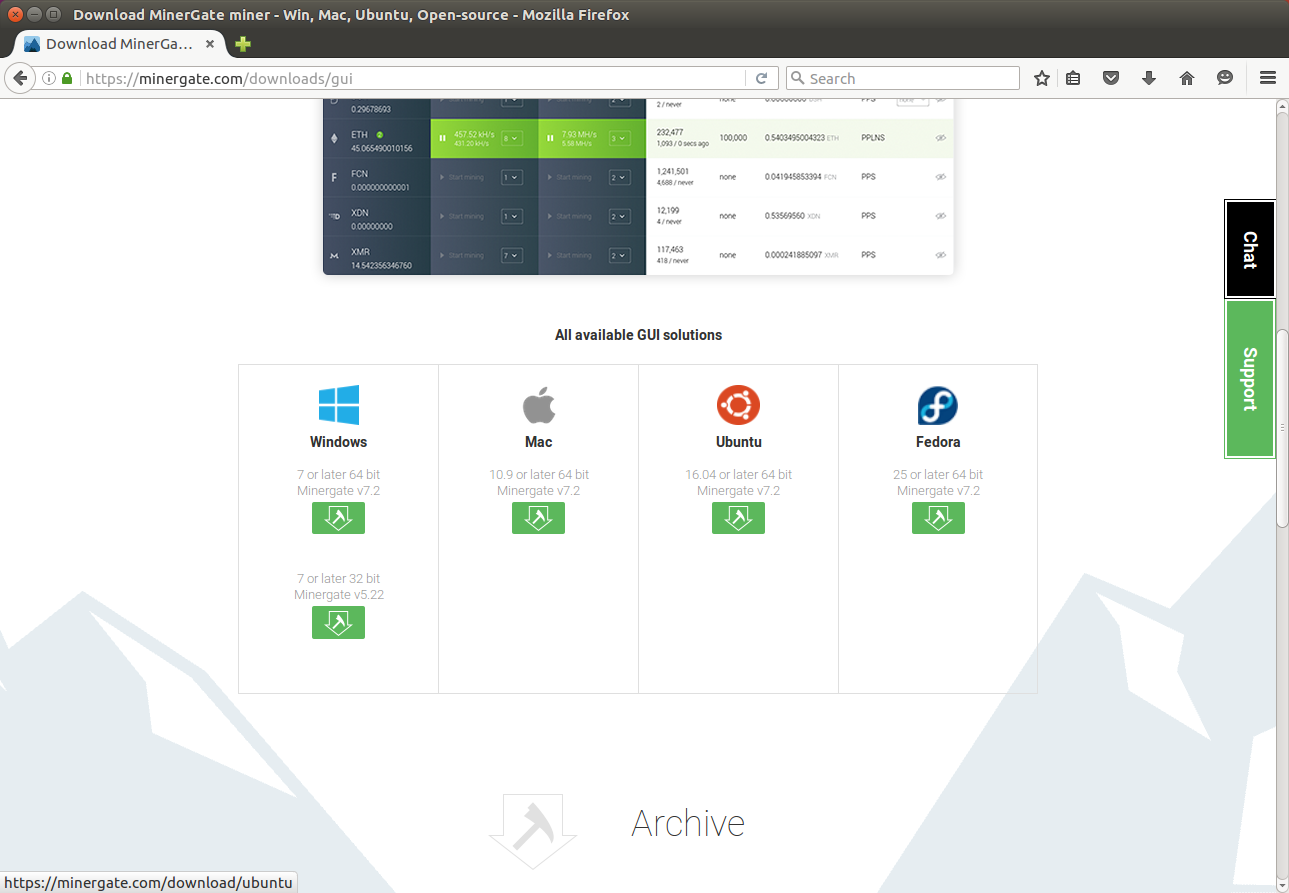Click the 'Minergate v5.22' version text

click(x=339, y=594)
